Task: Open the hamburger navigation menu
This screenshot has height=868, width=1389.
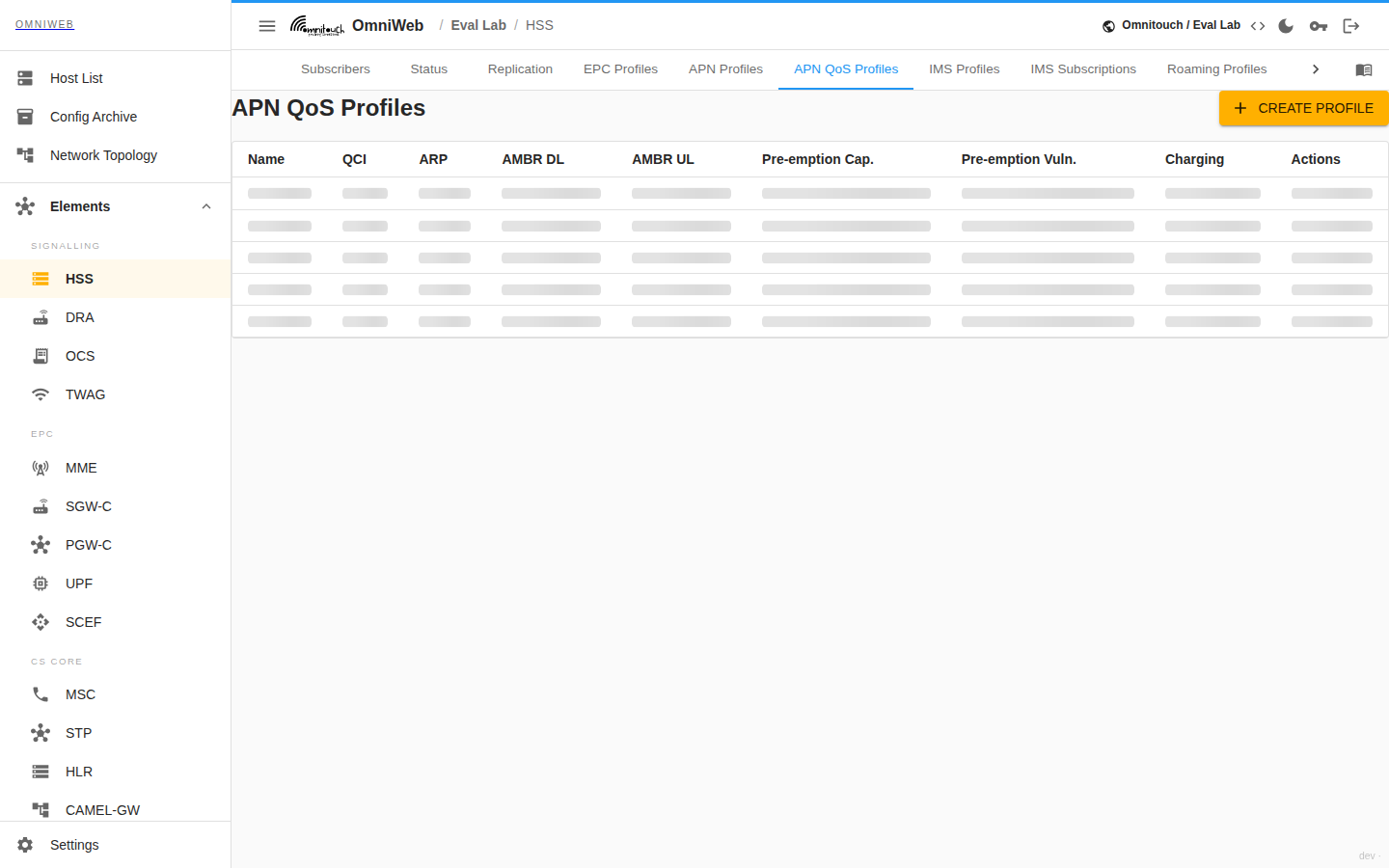Action: point(267,26)
